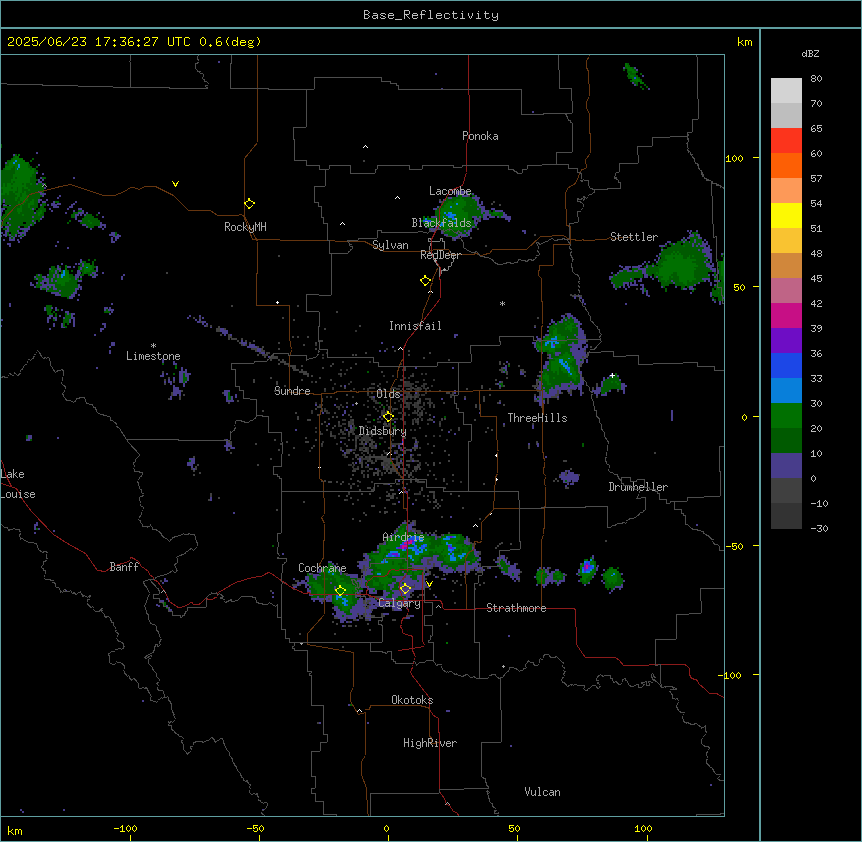The image size is (862, 842).
Task: Select the white asterisk marker above Limestone
Action: 153,346
